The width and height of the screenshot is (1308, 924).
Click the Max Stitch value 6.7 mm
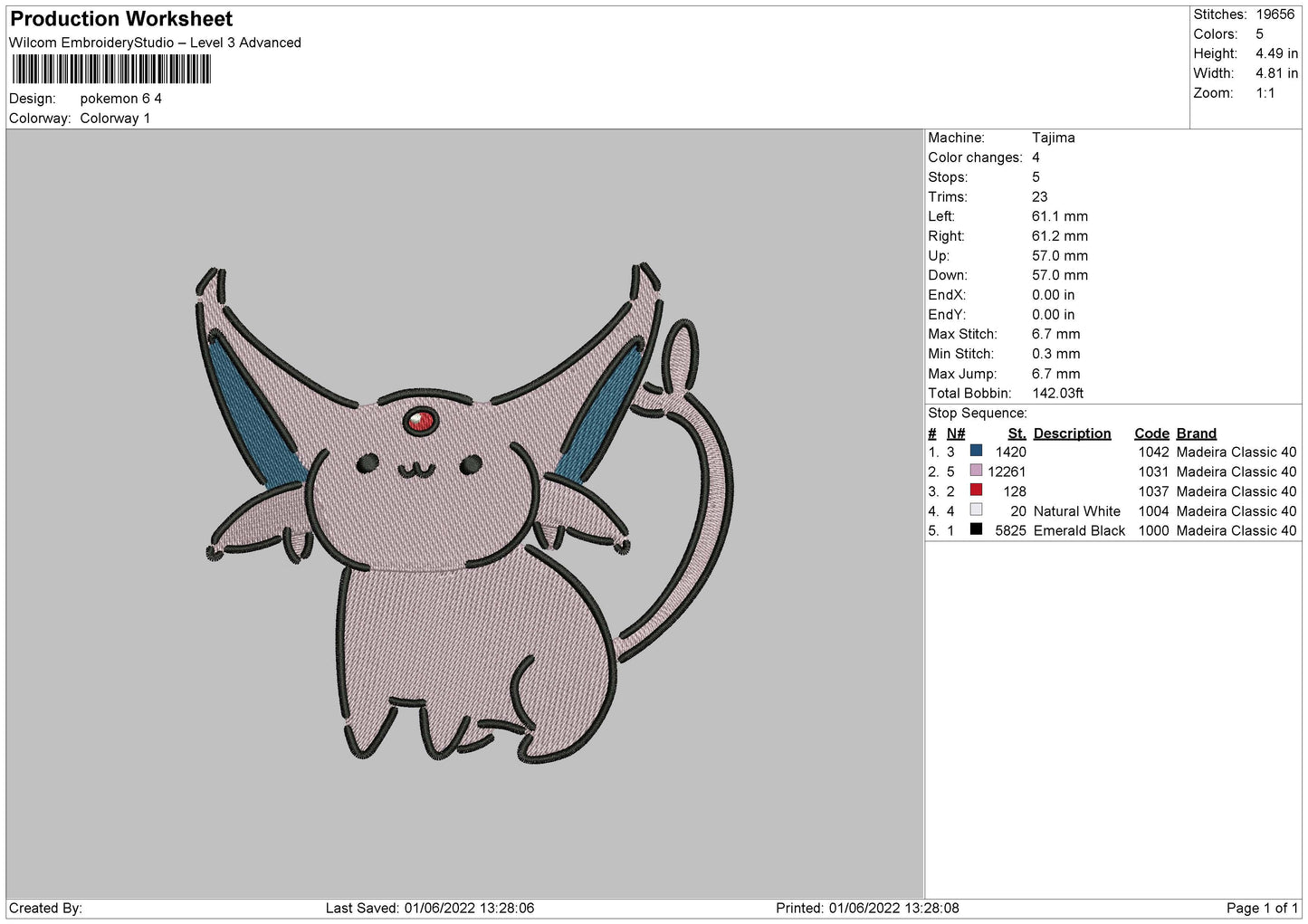pos(1056,334)
